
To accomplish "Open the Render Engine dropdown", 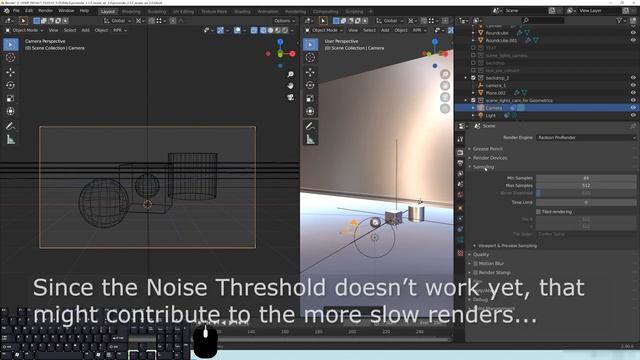I will pyautogui.click(x=586, y=138).
